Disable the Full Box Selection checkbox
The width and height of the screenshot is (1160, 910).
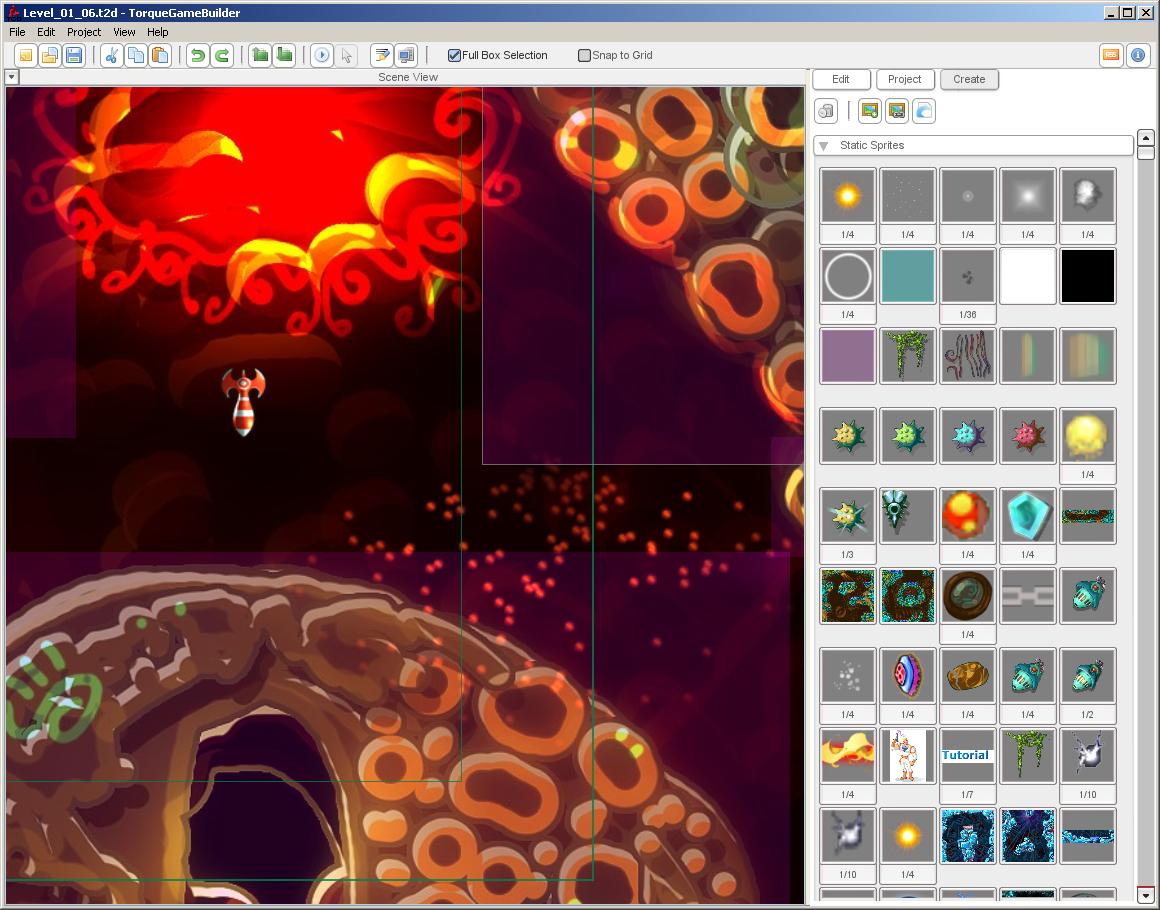tap(455, 55)
